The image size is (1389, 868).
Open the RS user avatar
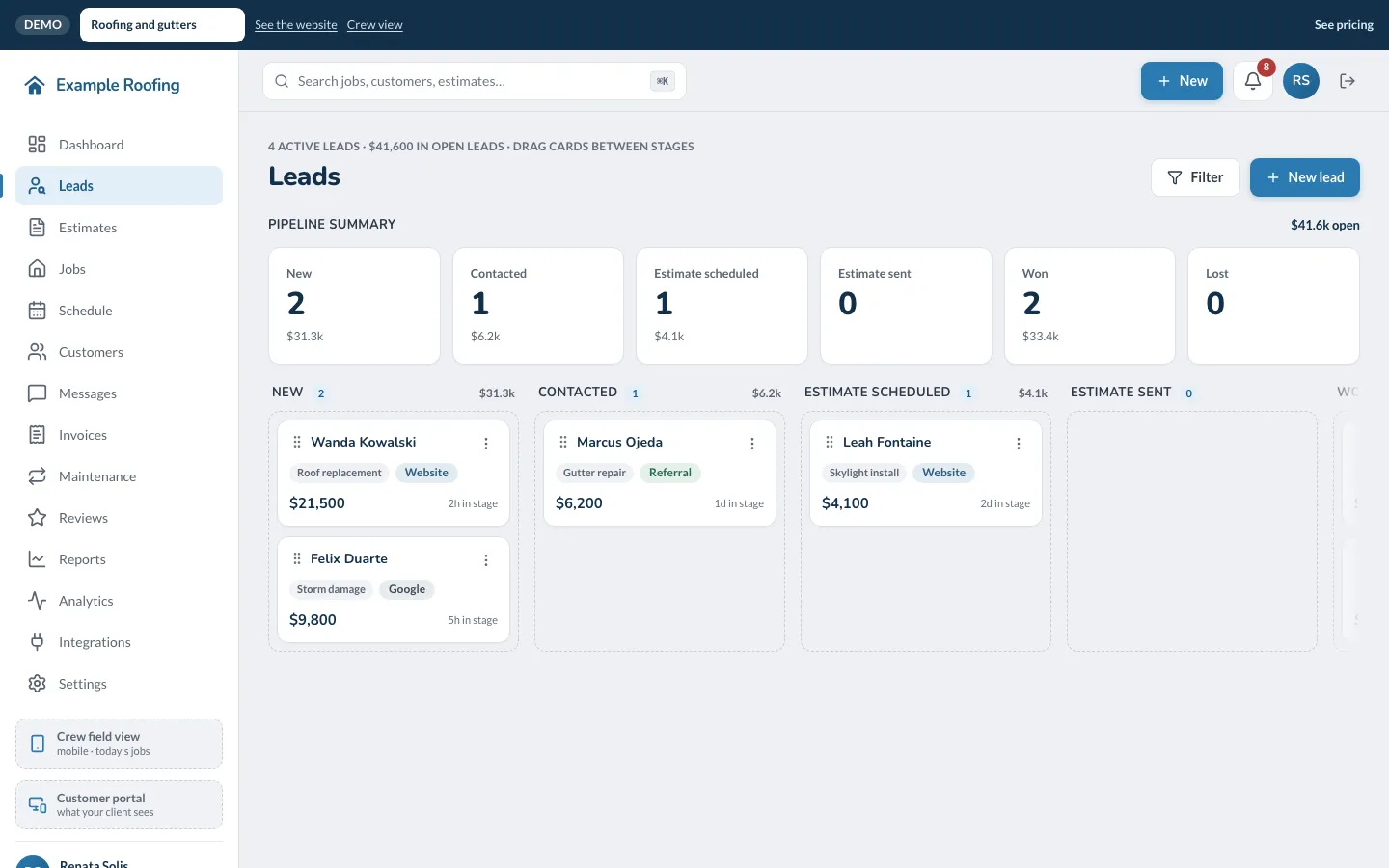(1301, 81)
